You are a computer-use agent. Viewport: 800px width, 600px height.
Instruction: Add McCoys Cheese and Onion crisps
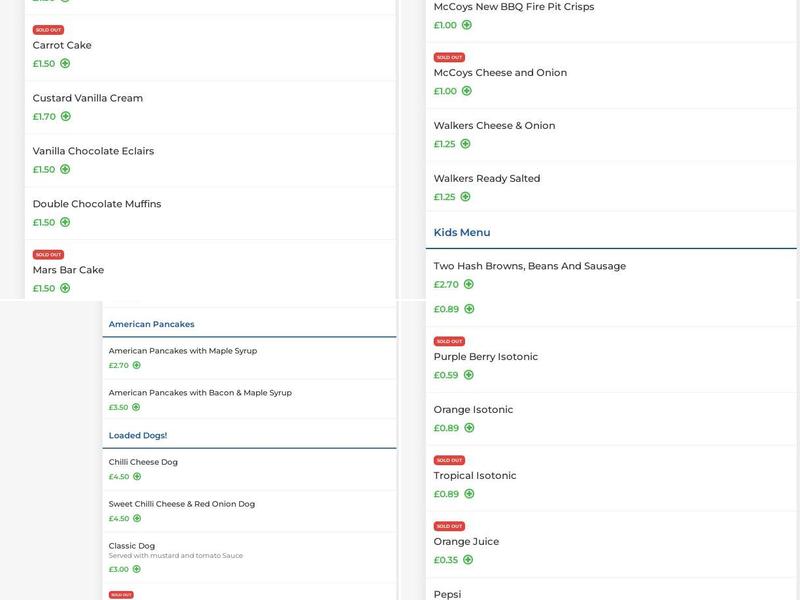466,91
